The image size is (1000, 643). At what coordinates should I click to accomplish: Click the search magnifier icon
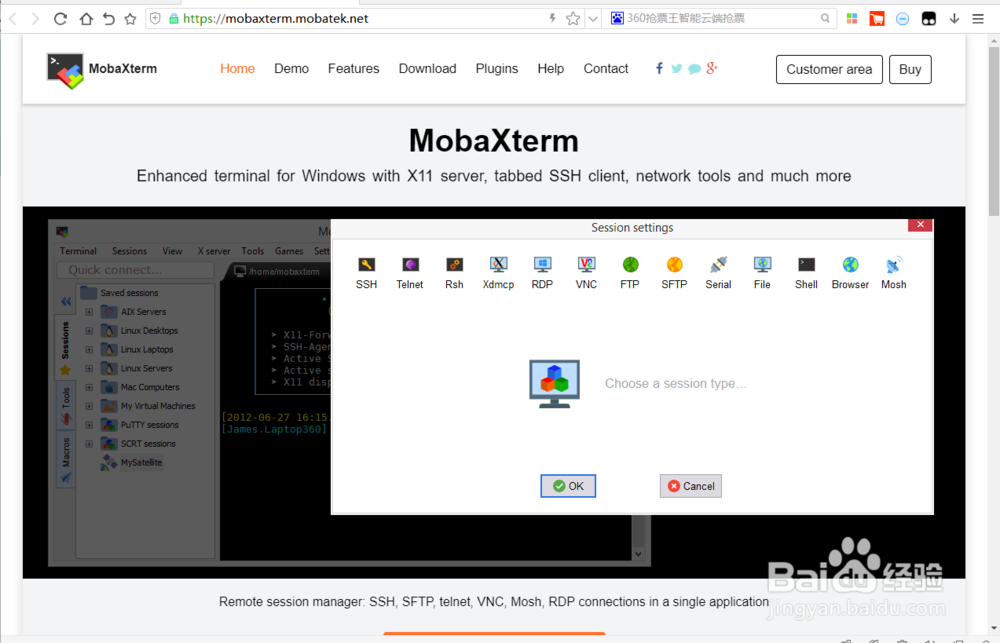click(x=825, y=18)
